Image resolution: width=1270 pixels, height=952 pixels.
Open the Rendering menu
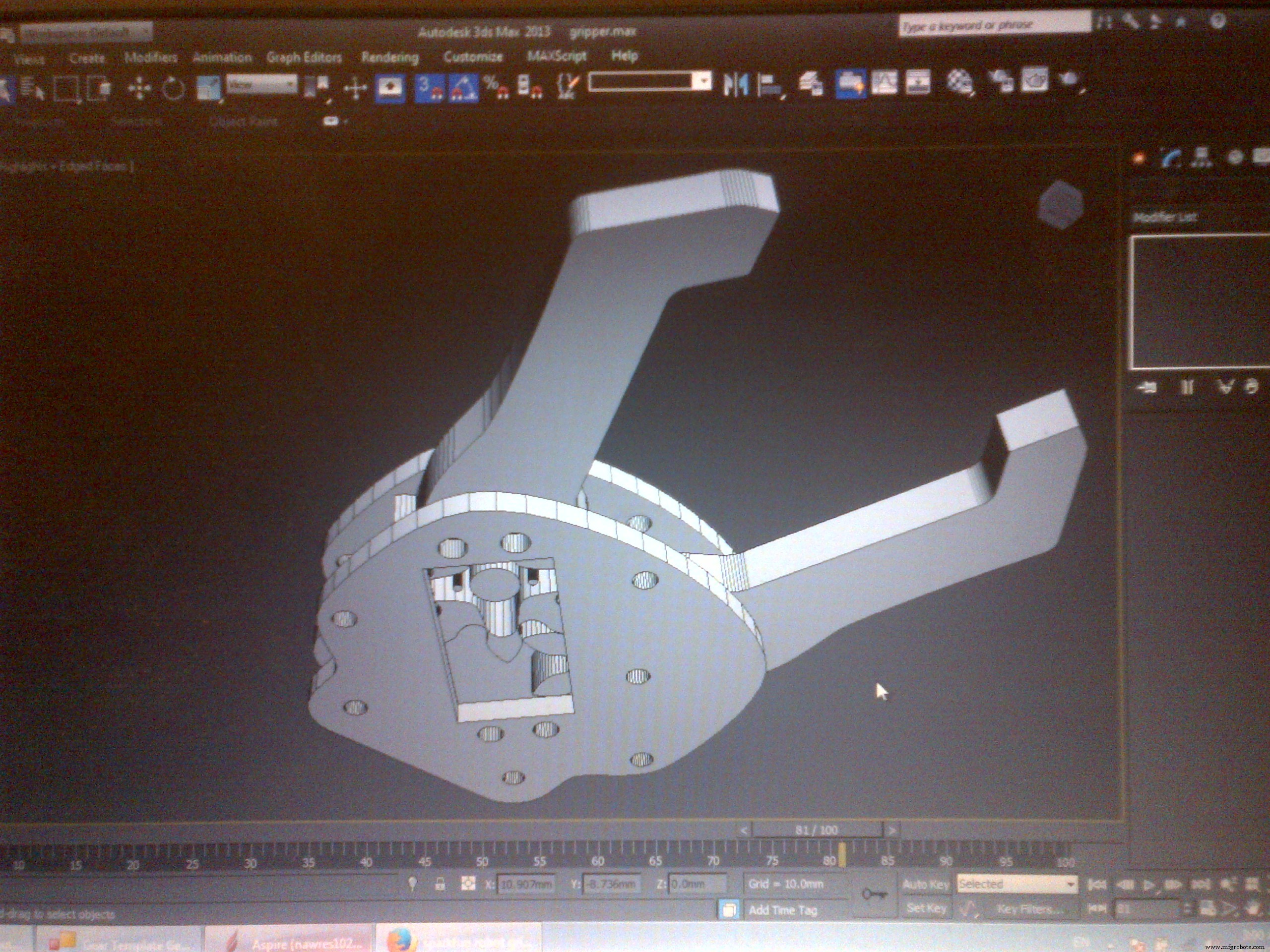pos(390,58)
